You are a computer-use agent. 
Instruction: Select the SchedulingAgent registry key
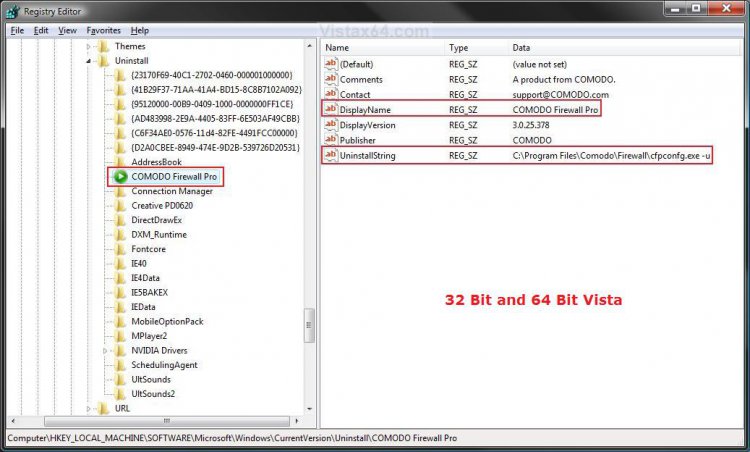pos(164,365)
